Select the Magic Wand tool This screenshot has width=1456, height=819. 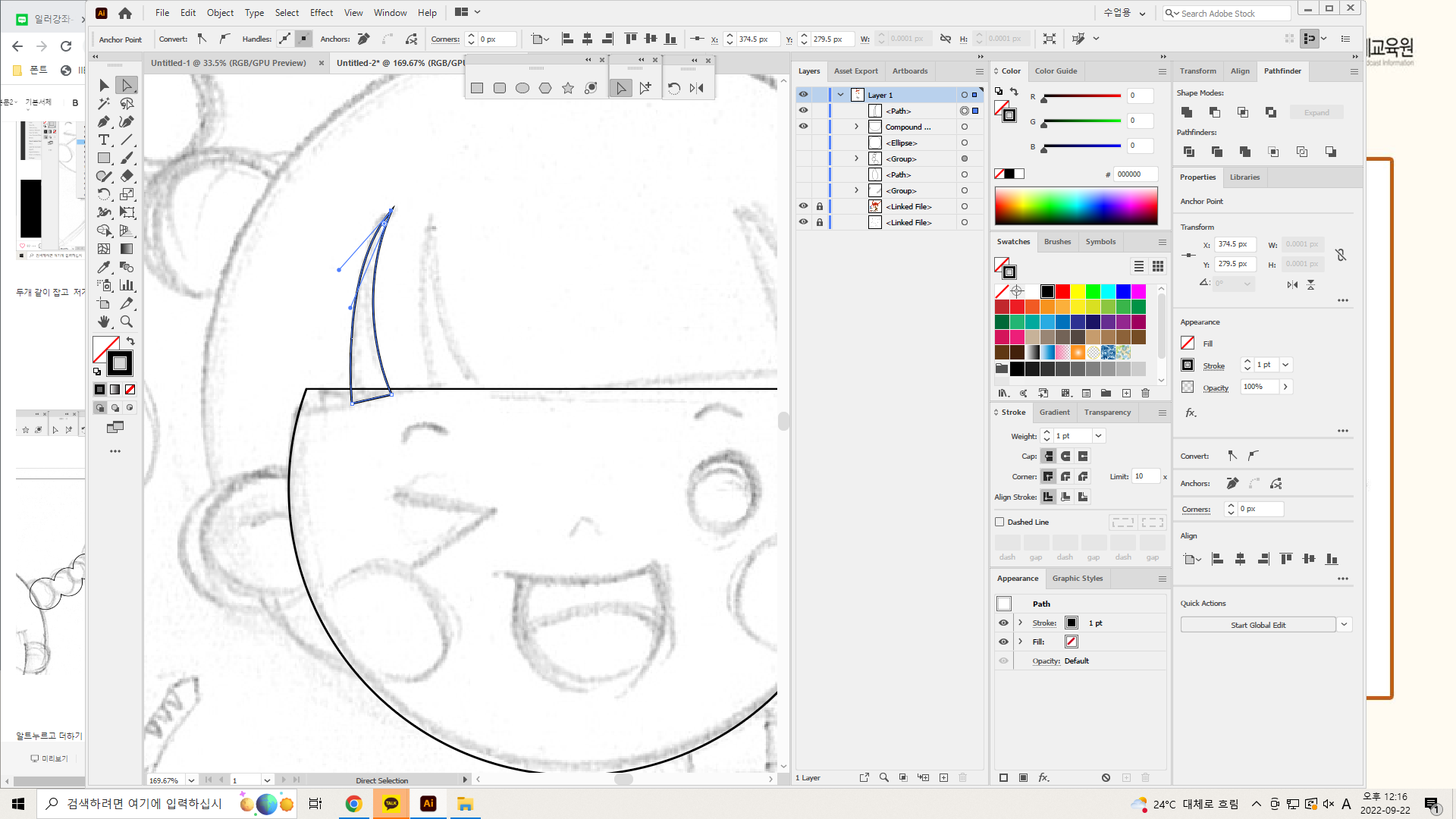click(104, 103)
